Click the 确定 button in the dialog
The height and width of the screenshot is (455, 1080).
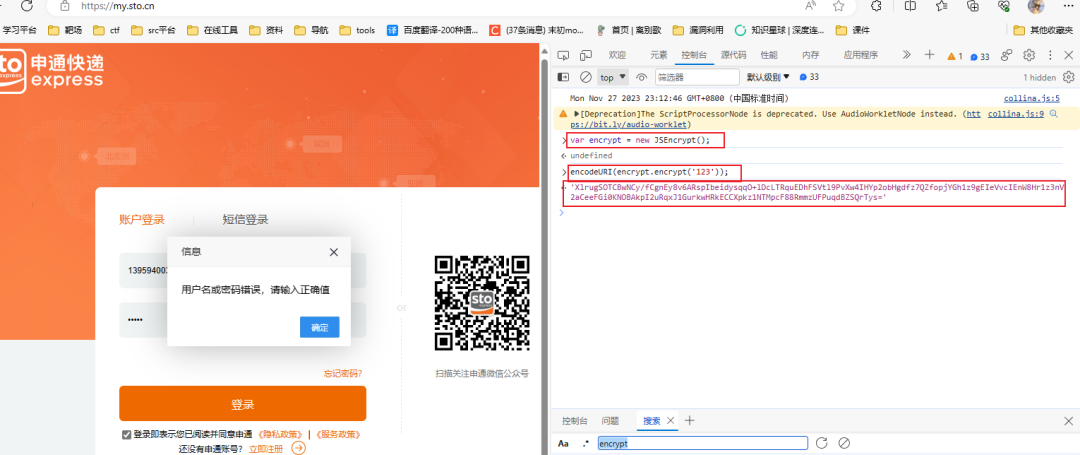point(320,328)
